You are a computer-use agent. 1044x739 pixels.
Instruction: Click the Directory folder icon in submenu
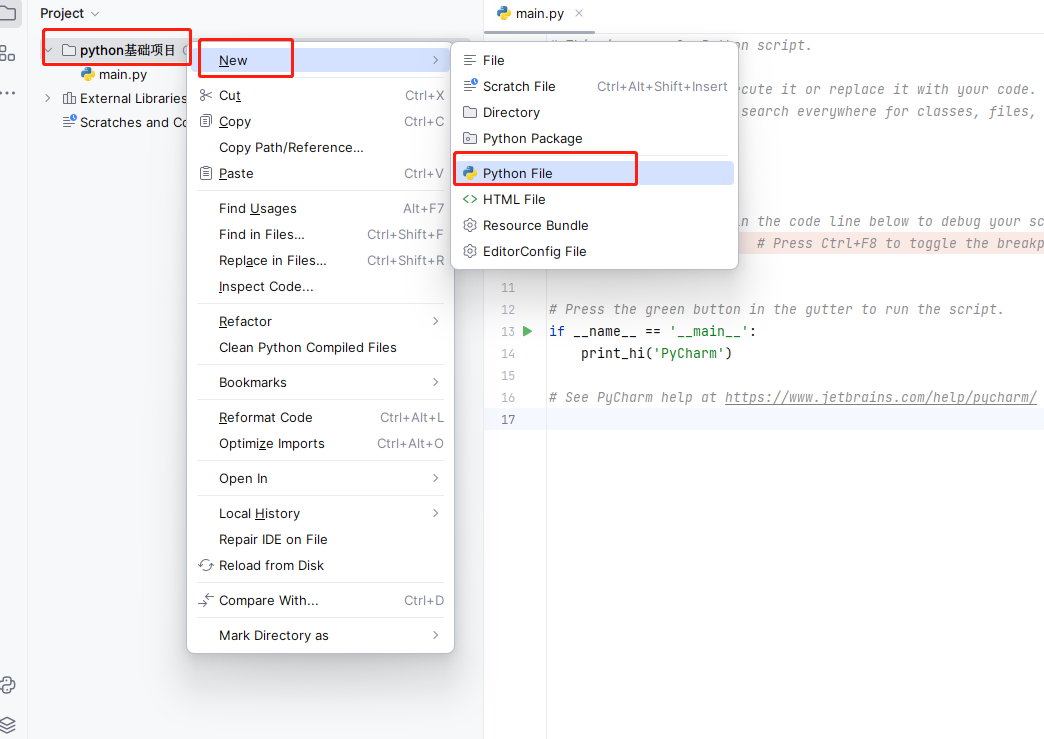click(470, 112)
